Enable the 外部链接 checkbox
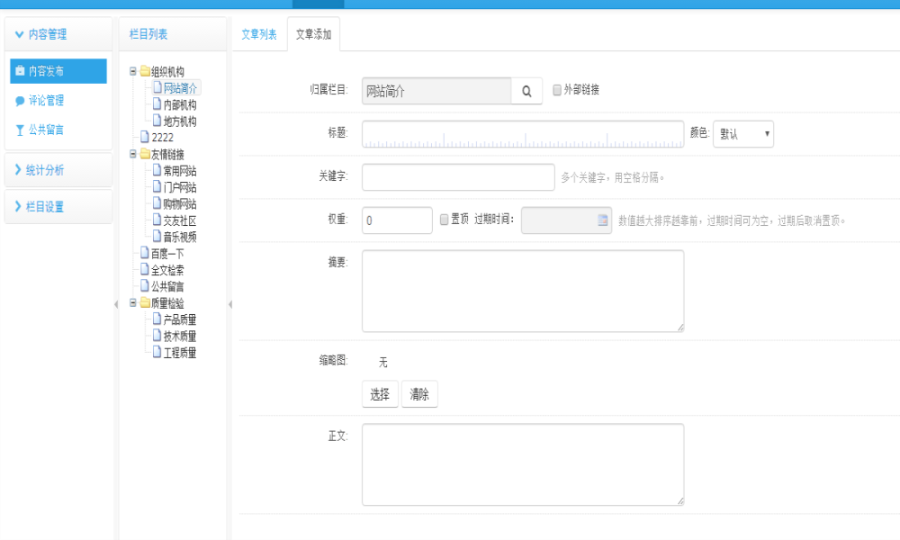Screen dimensions: 900x540 coord(557,90)
